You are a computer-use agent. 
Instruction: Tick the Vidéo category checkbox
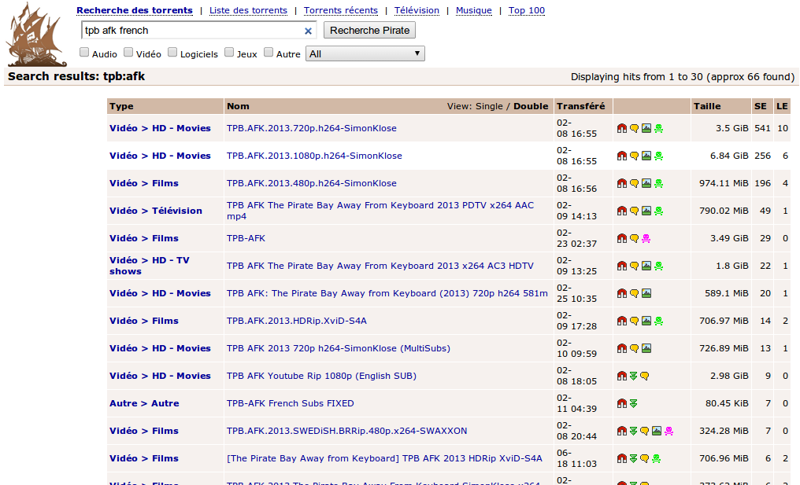coord(128,53)
